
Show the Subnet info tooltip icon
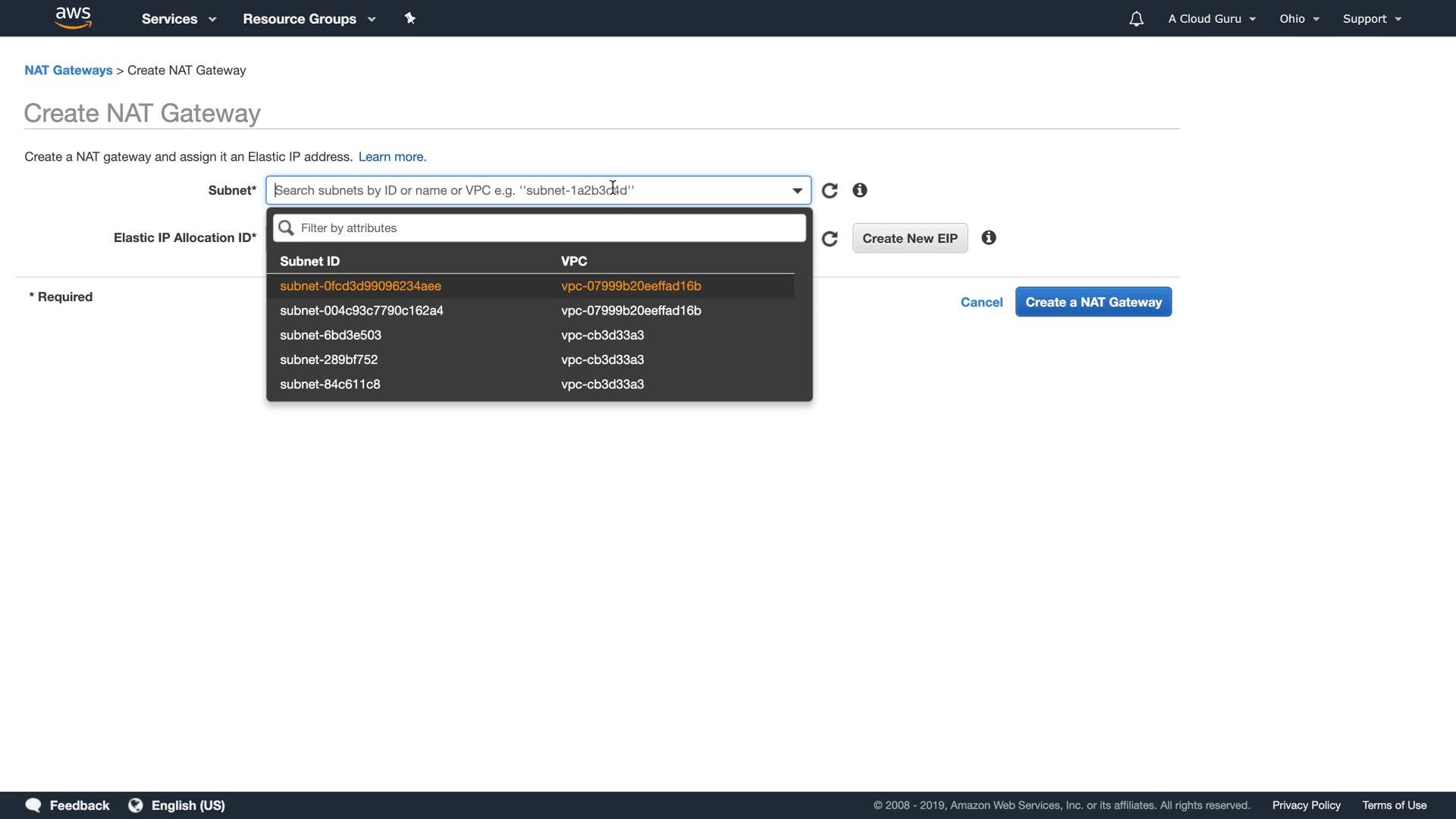pos(859,190)
